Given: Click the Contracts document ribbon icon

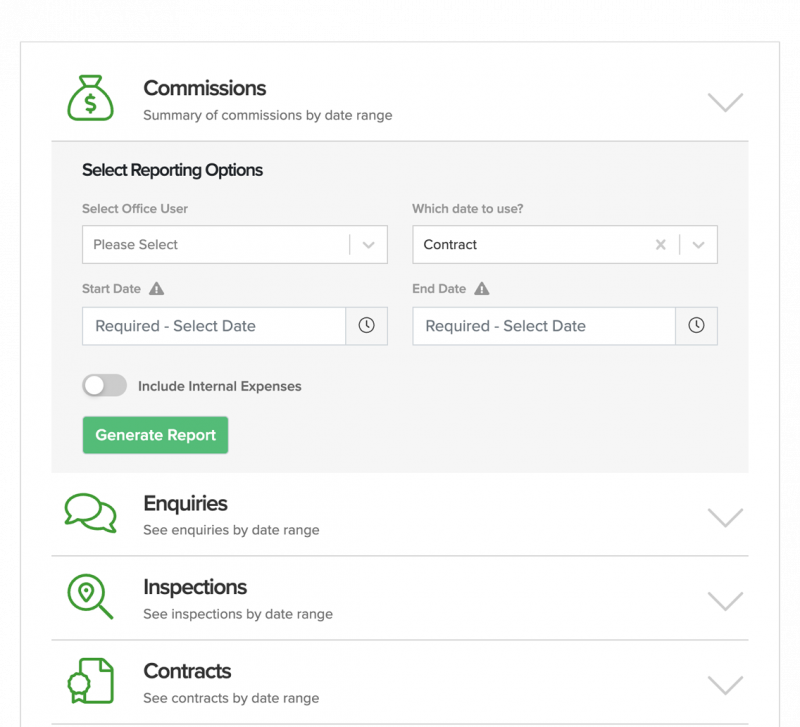Looking at the screenshot, I should click(90, 682).
